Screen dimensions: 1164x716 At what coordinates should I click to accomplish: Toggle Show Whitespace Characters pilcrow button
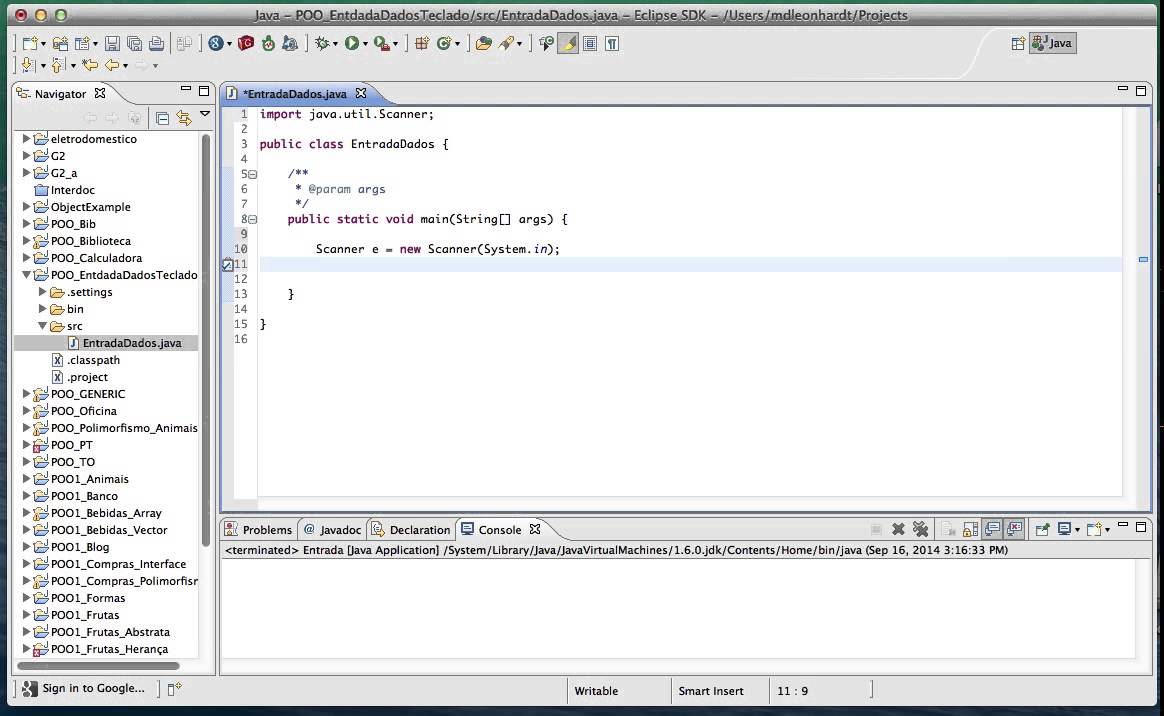tap(612, 44)
